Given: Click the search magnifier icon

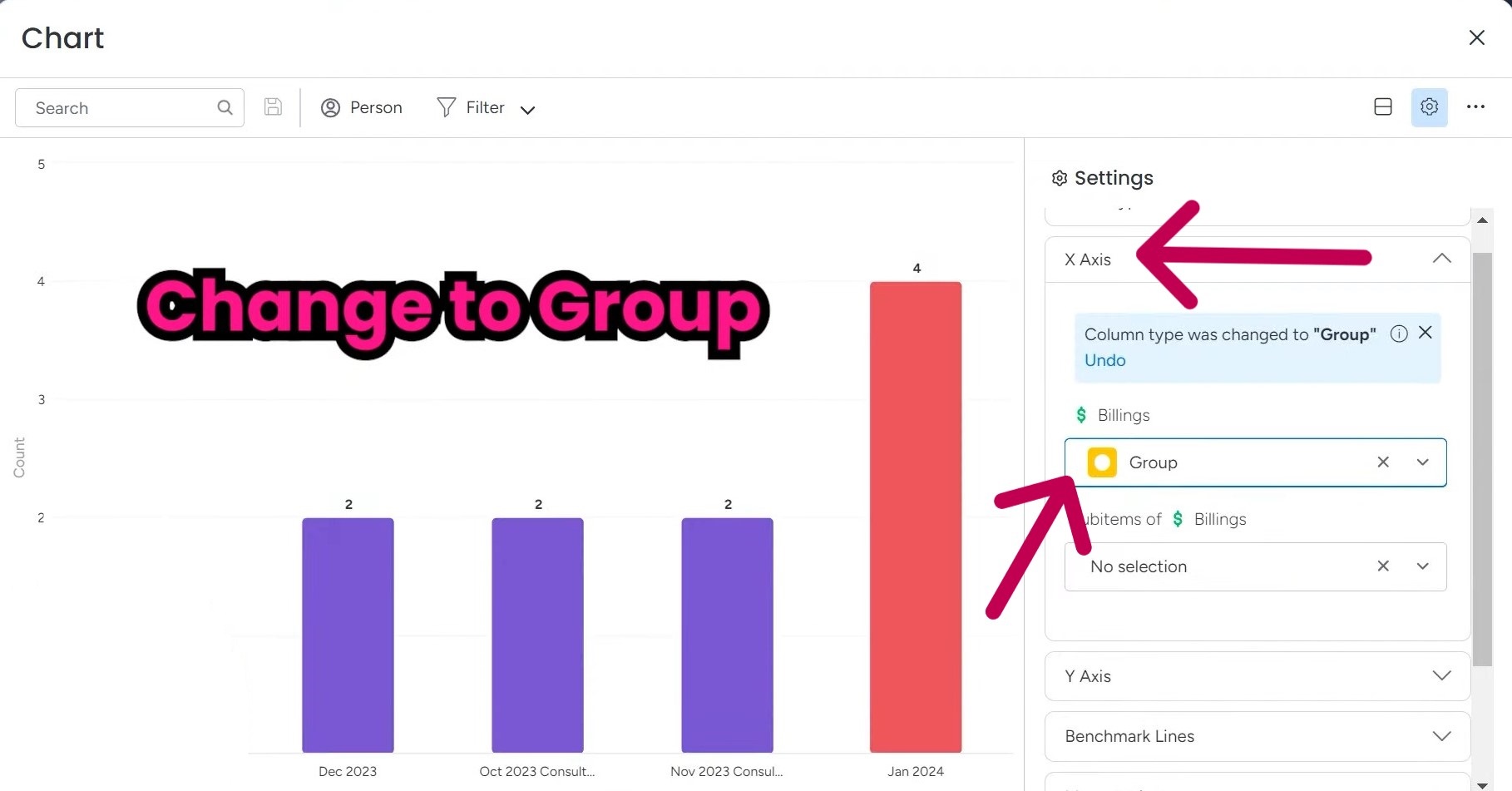Looking at the screenshot, I should tap(225, 107).
